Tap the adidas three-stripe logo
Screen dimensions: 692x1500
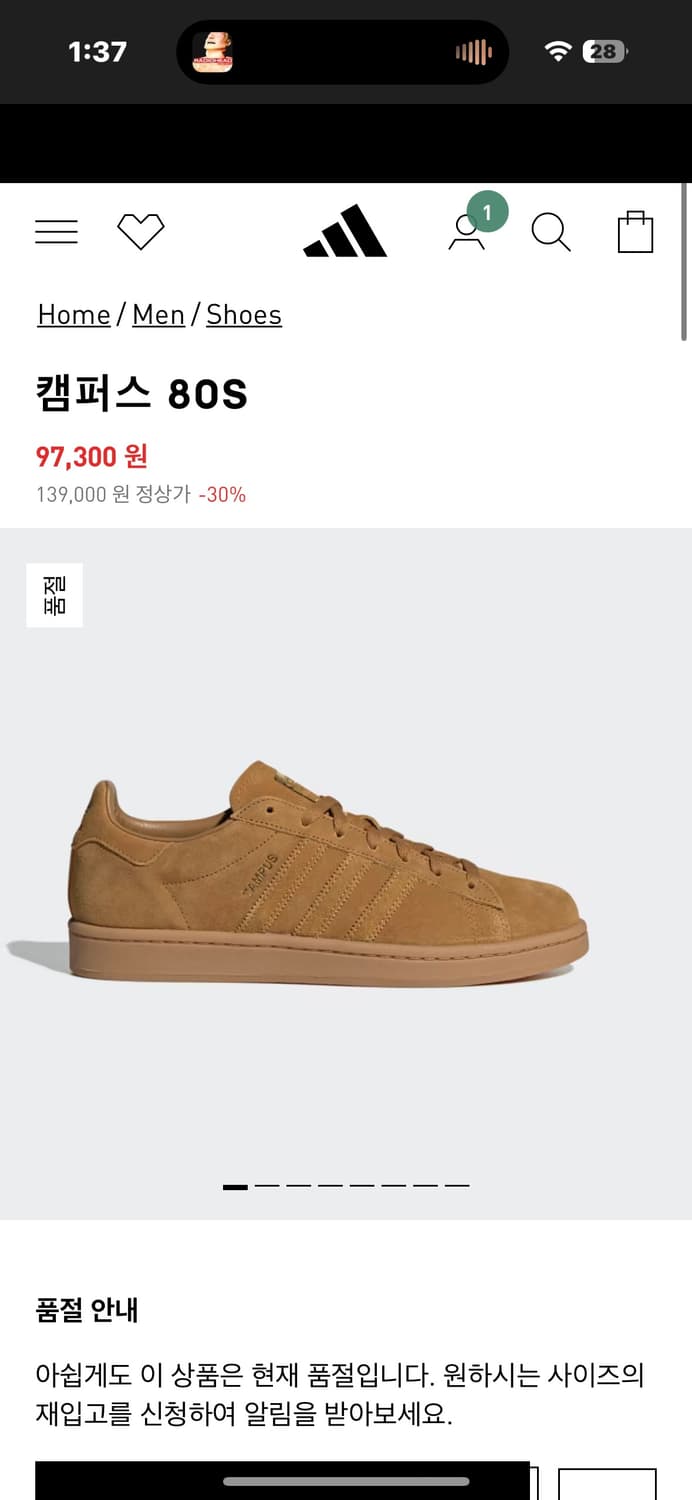click(345, 231)
